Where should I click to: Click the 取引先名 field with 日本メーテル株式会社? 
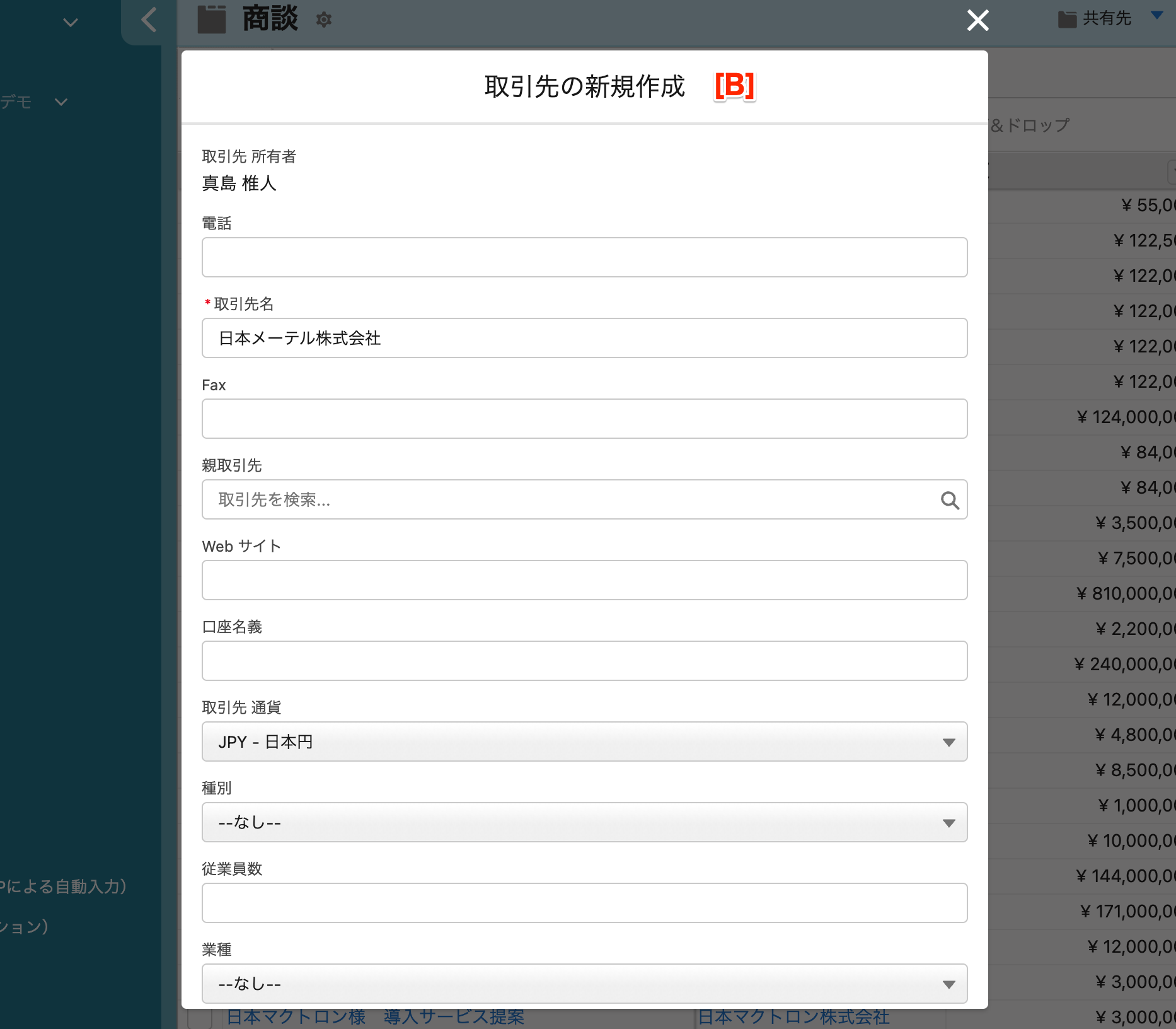[584, 339]
